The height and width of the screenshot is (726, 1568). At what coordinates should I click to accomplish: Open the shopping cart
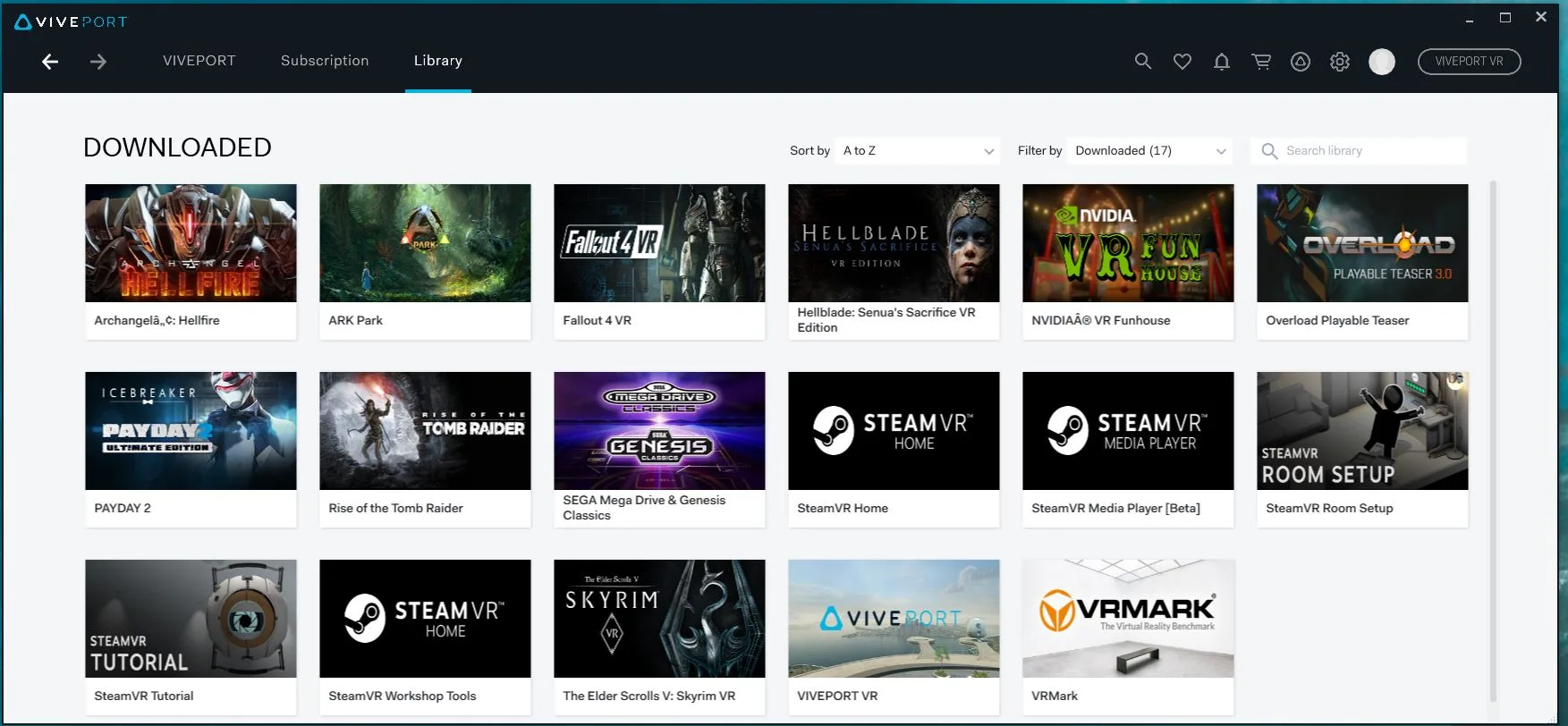point(1261,61)
